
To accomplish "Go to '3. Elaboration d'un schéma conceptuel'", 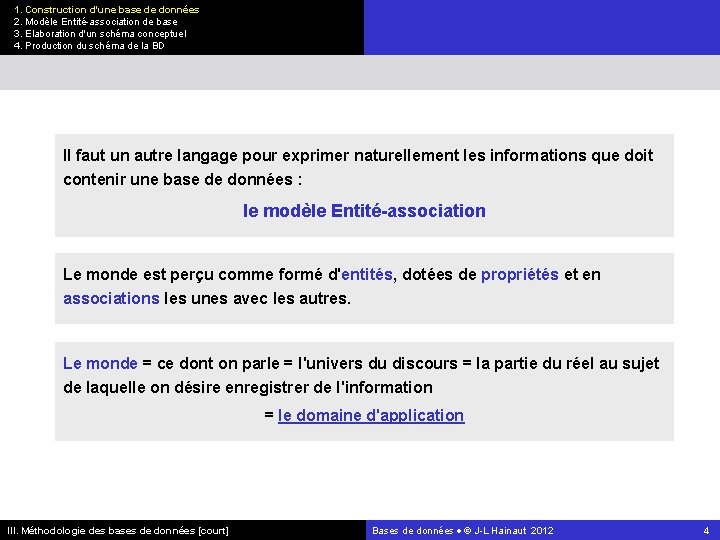I will [100, 34].
